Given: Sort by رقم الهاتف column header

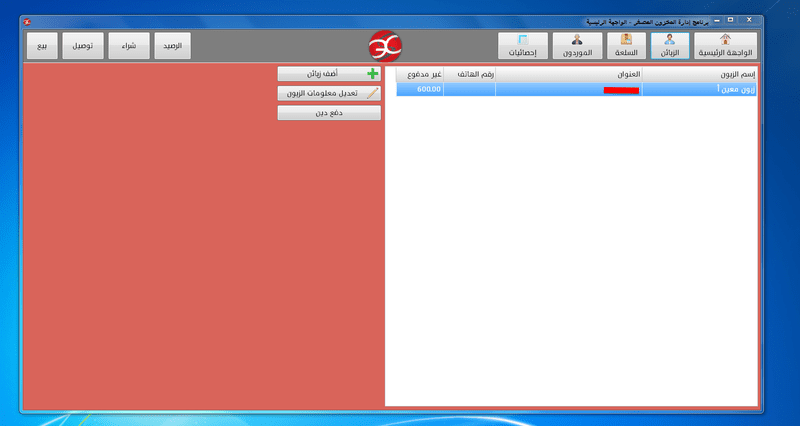Looking at the screenshot, I should coord(469,75).
